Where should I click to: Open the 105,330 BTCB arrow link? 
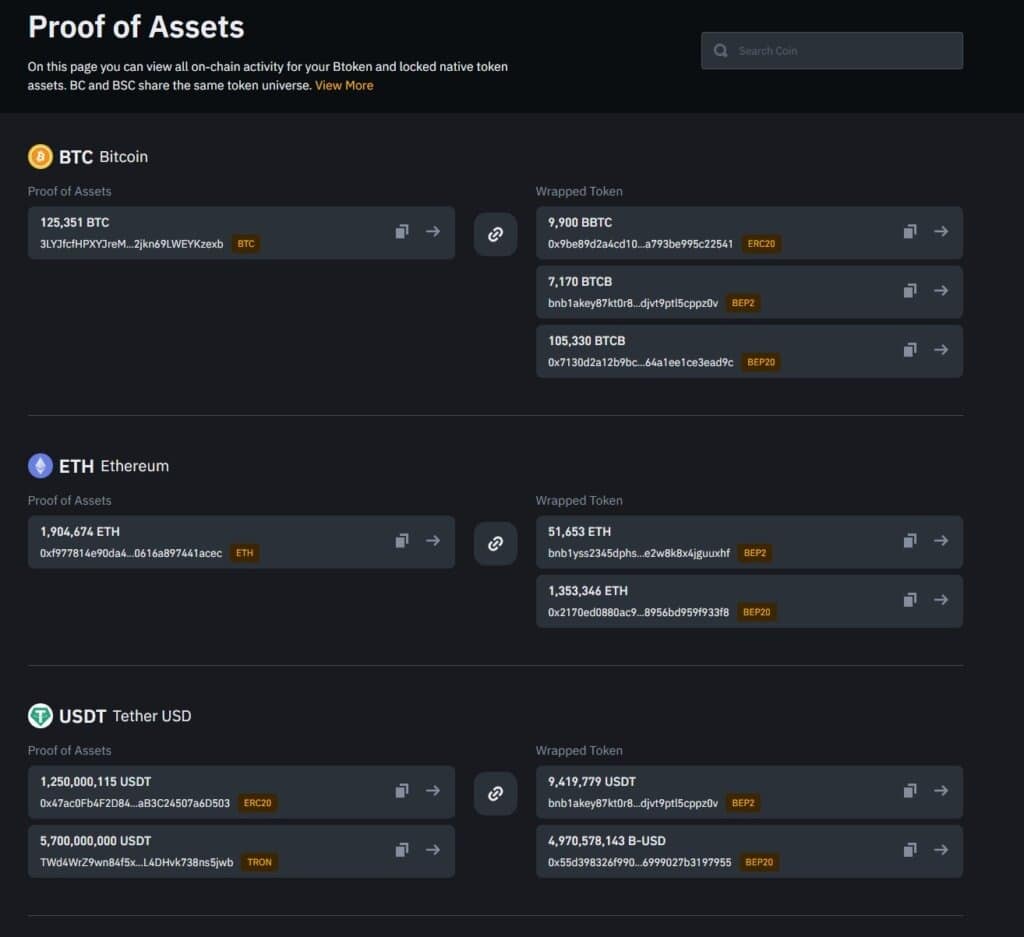tap(940, 349)
